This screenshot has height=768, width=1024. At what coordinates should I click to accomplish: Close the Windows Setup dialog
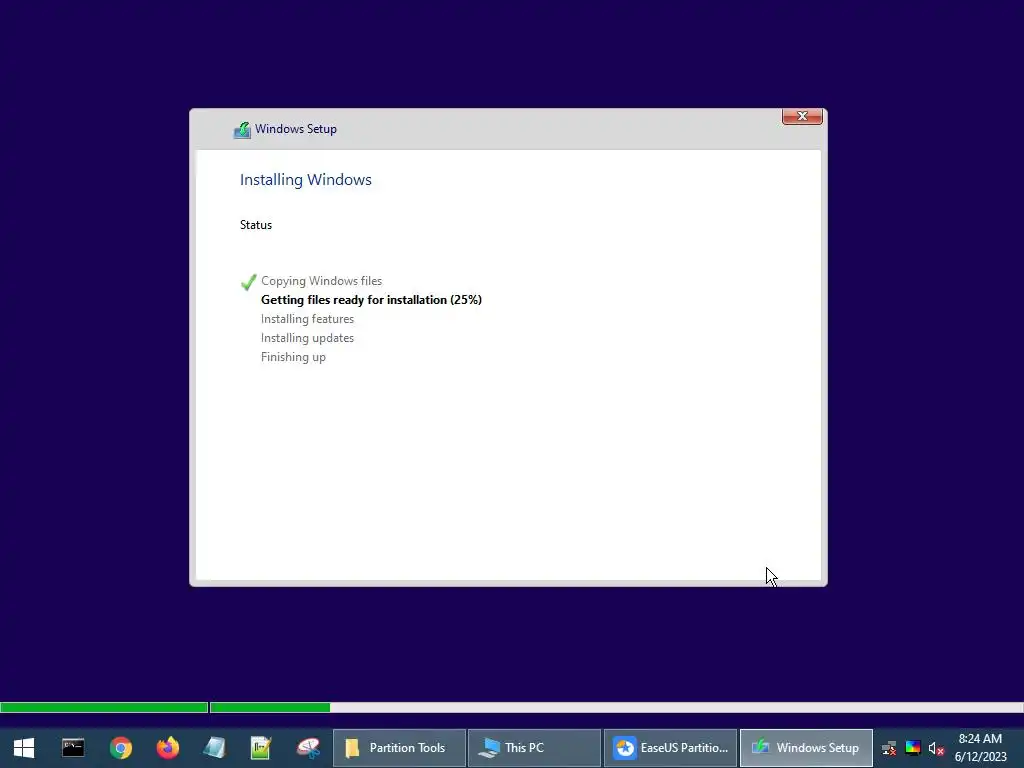[x=802, y=116]
